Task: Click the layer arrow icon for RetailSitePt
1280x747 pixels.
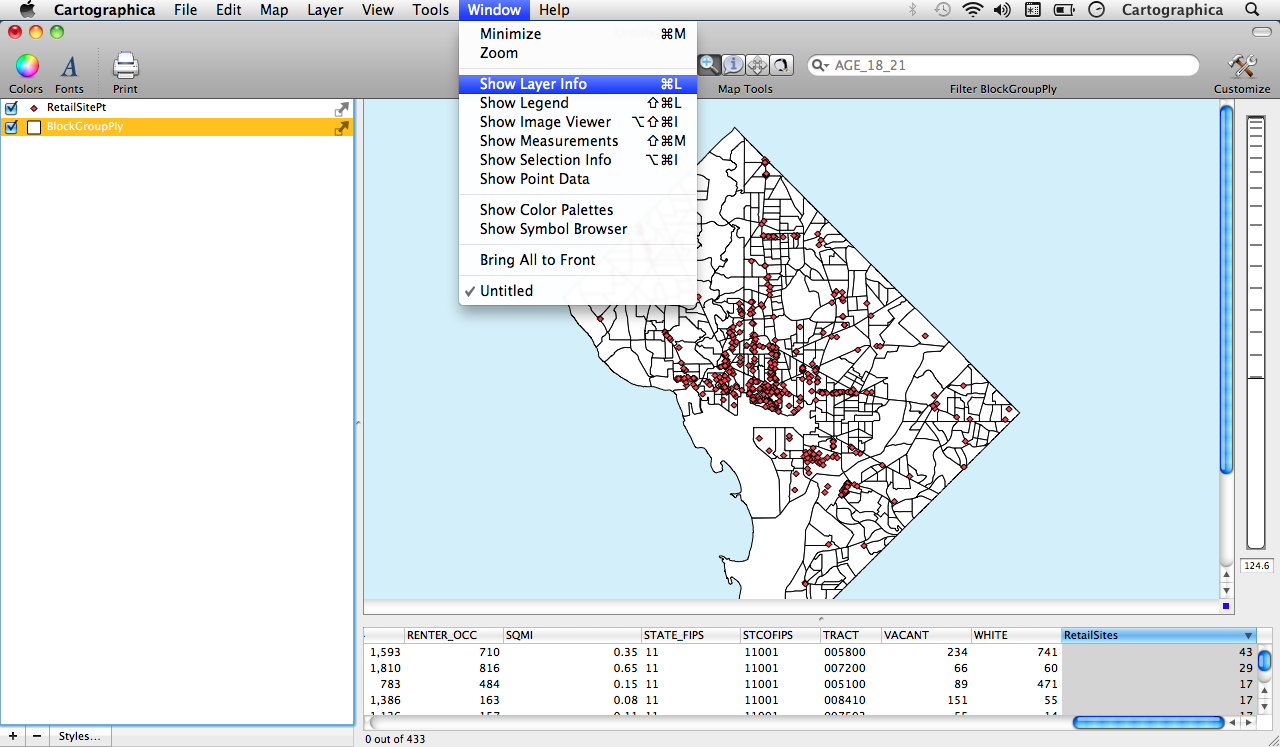Action: tap(342, 109)
